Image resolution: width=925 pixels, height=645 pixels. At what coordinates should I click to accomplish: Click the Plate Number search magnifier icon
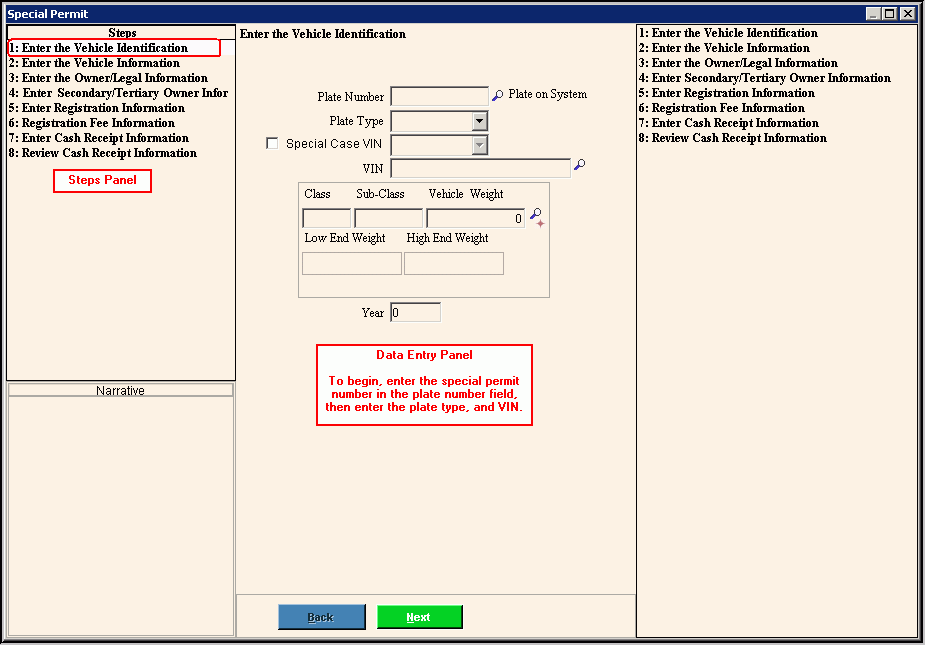(497, 95)
